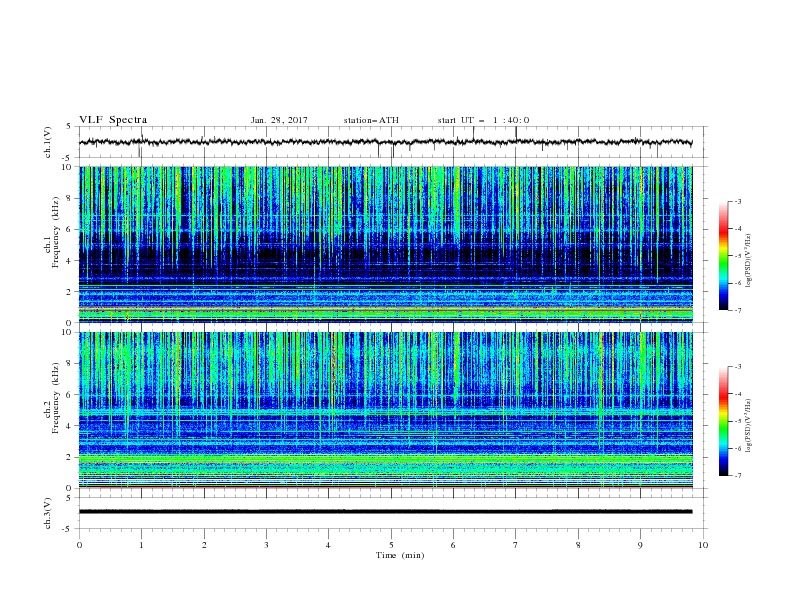
Task: Click the time axis tick label "3"
Action: click(266, 545)
